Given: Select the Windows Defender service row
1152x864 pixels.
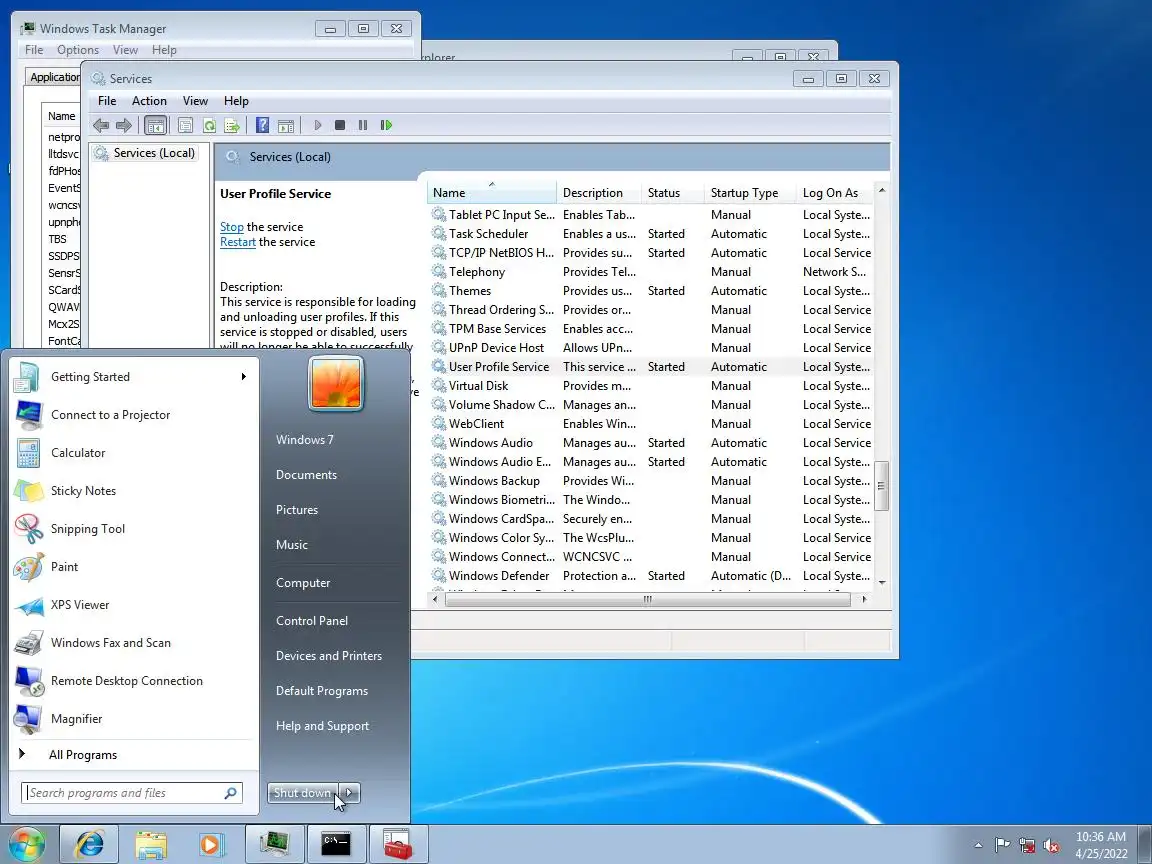Looking at the screenshot, I should tap(651, 576).
